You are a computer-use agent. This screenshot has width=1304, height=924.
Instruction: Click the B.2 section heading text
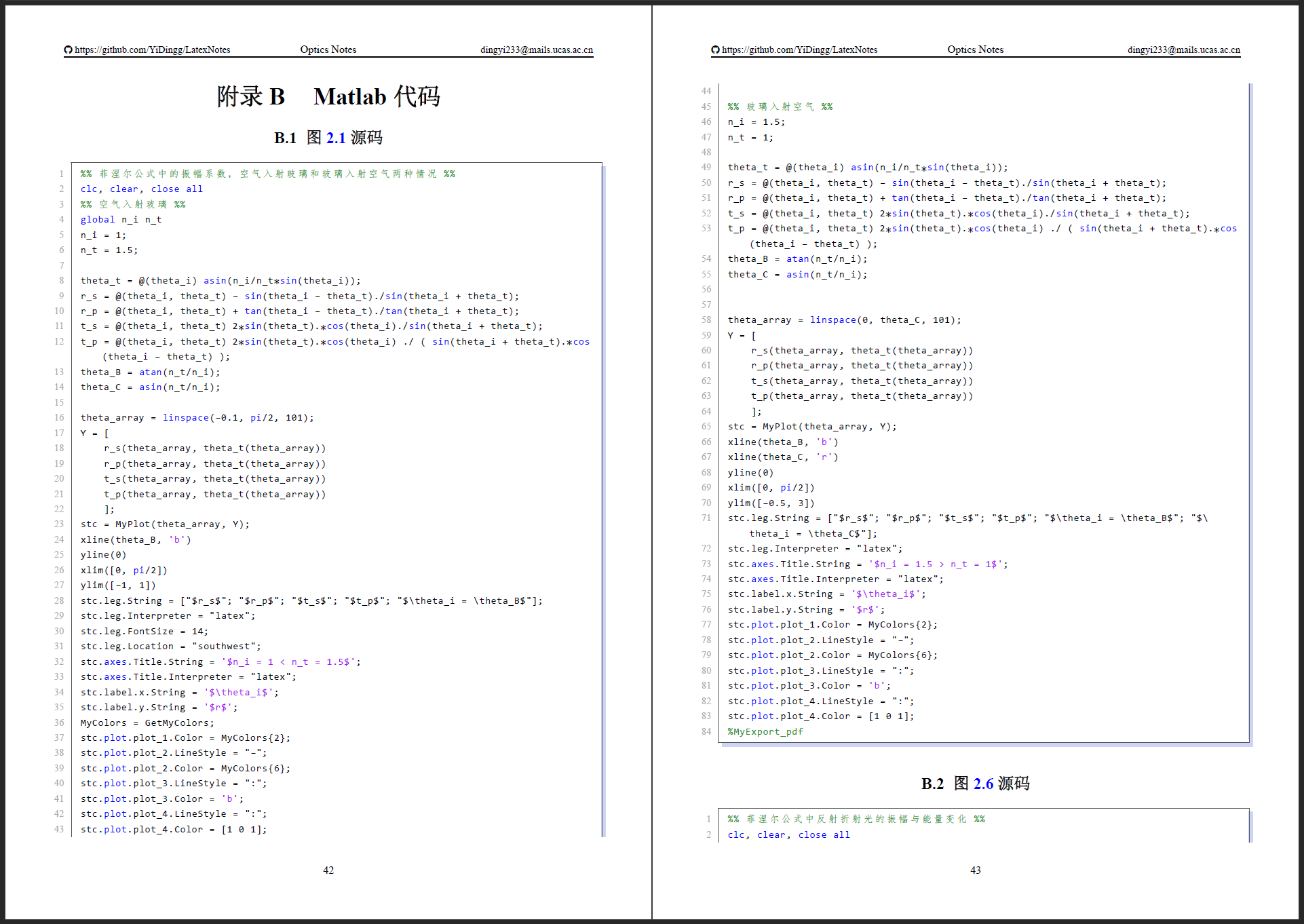pyautogui.click(x=932, y=784)
